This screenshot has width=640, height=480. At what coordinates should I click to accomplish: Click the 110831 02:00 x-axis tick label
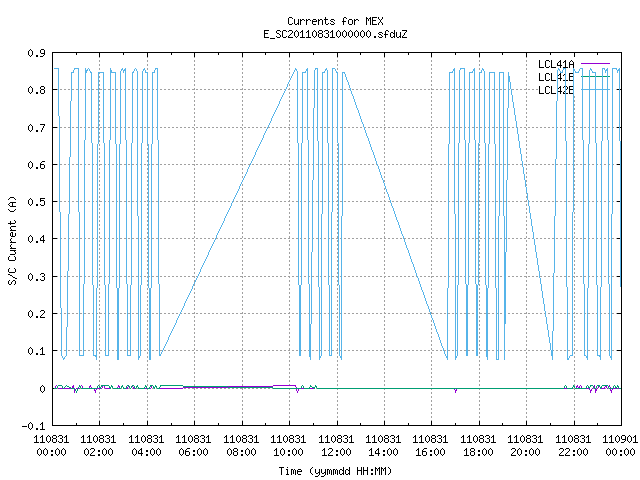coord(98,446)
